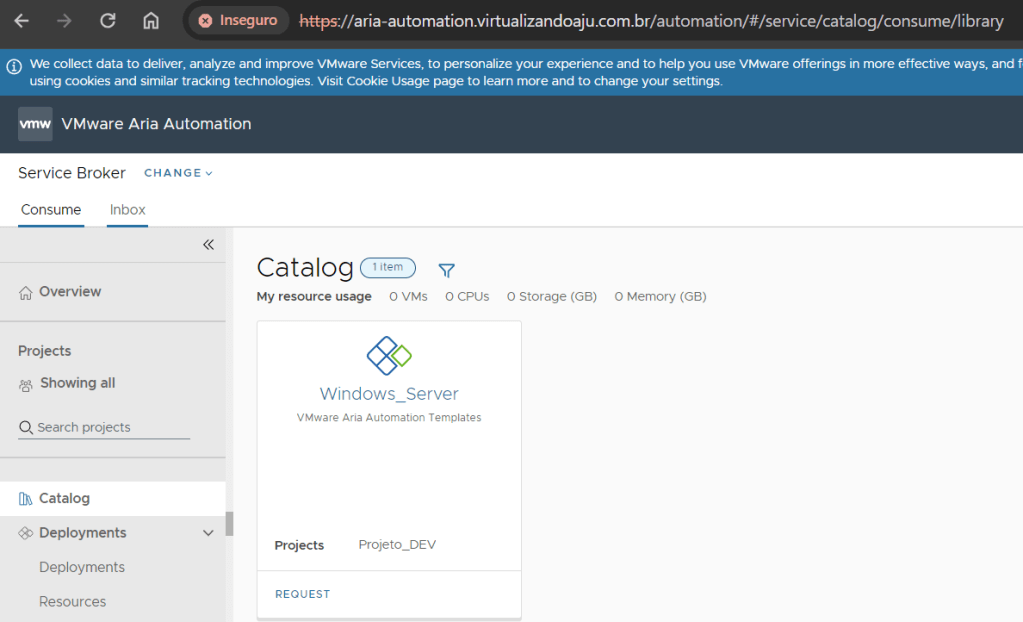
Task: Click Showing all projects selector
Action: click(x=77, y=383)
